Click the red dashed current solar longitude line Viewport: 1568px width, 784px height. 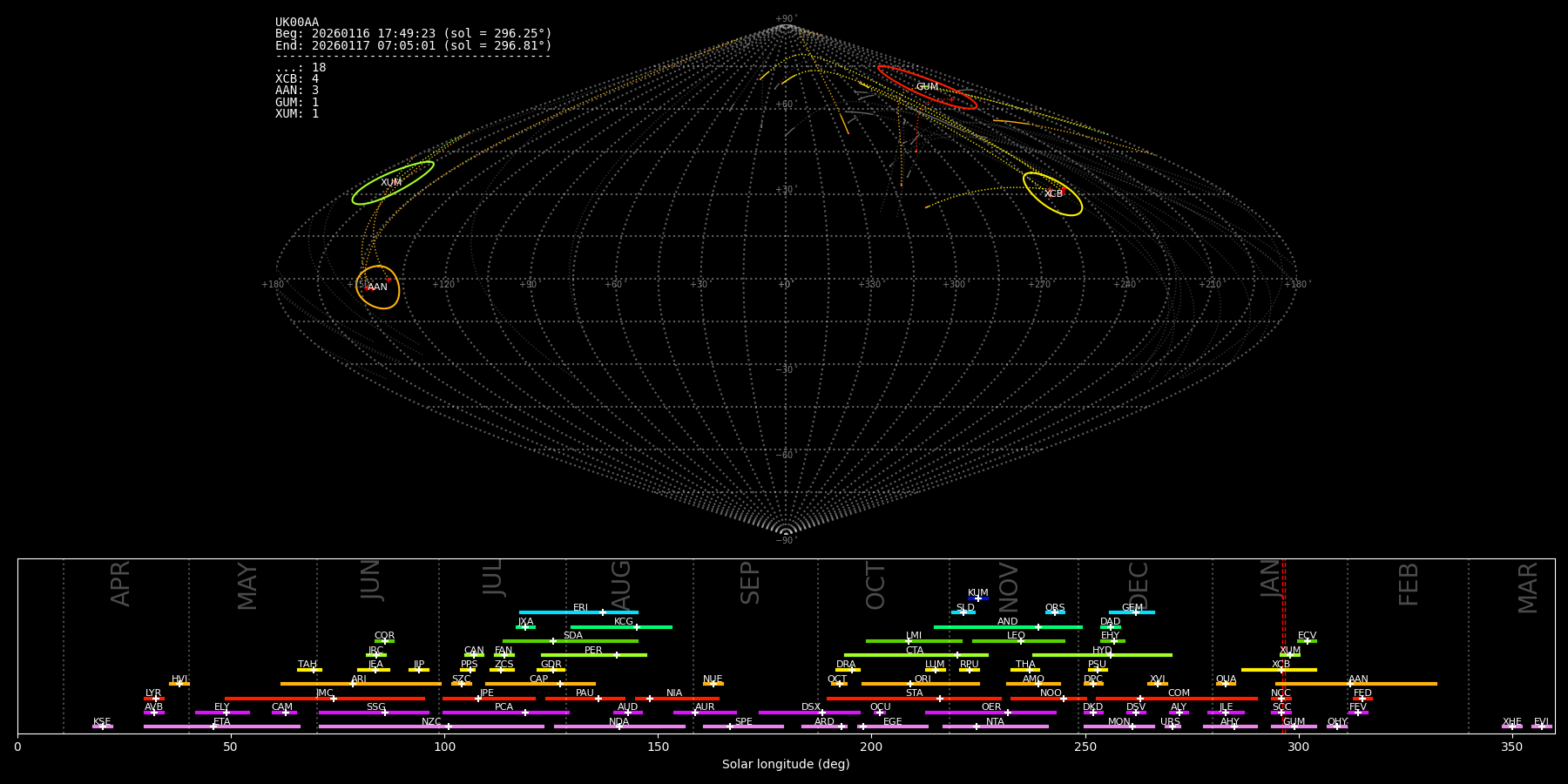click(1283, 645)
